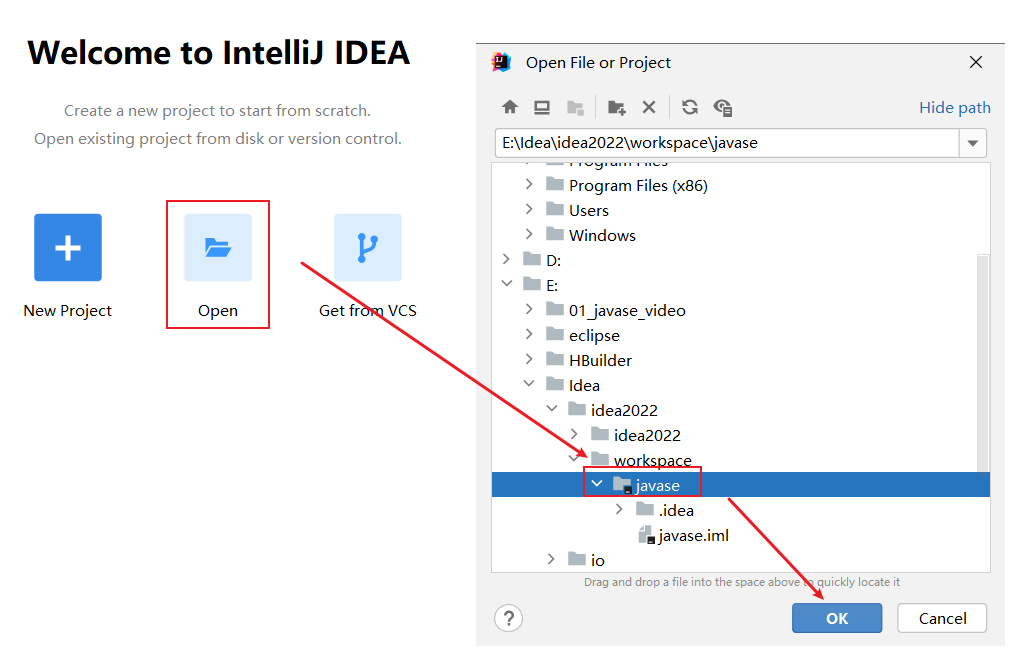This screenshot has width=1014, height=658.
Task: Click the Refresh toolbar icon
Action: (x=690, y=107)
